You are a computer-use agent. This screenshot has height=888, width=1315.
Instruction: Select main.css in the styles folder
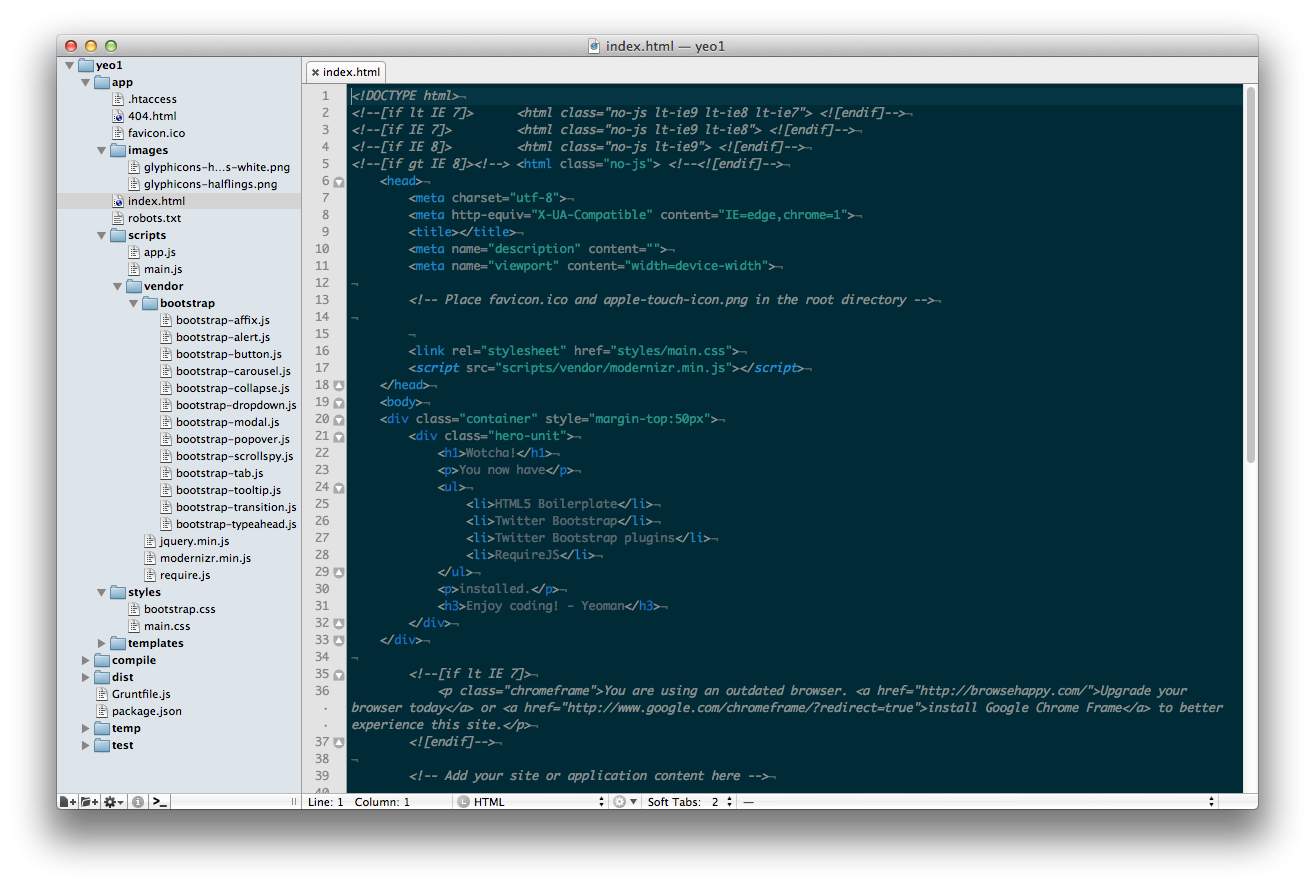pyautogui.click(x=166, y=626)
